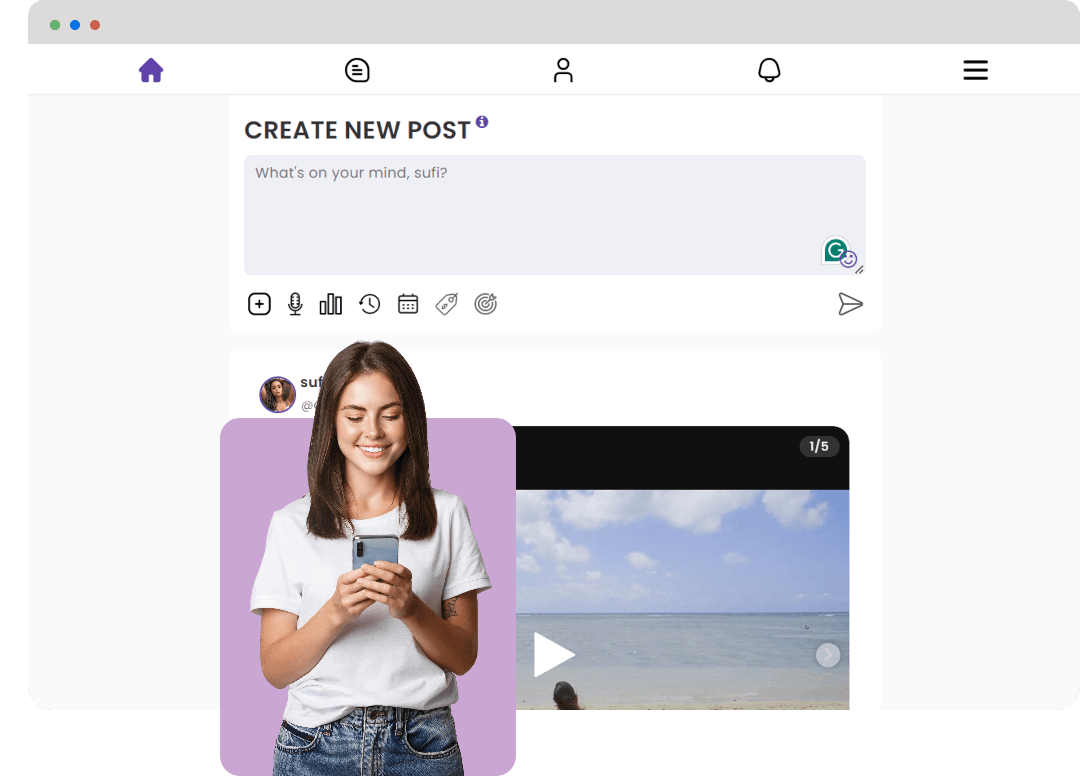Click the What's on your mind text field
The width and height of the screenshot is (1080, 776).
pos(554,214)
